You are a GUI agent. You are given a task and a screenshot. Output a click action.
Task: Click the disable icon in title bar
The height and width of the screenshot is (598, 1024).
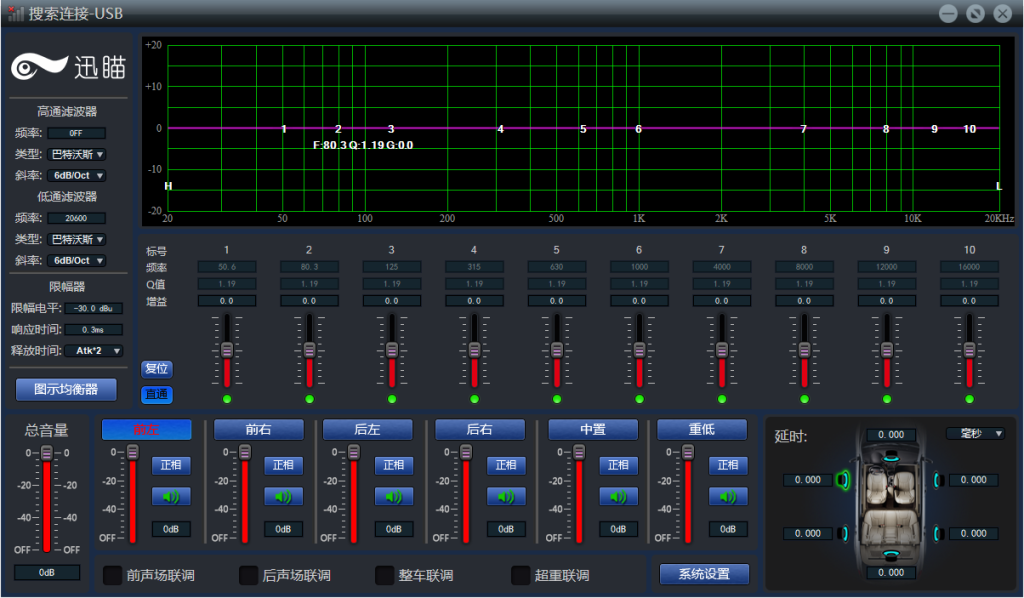(975, 13)
